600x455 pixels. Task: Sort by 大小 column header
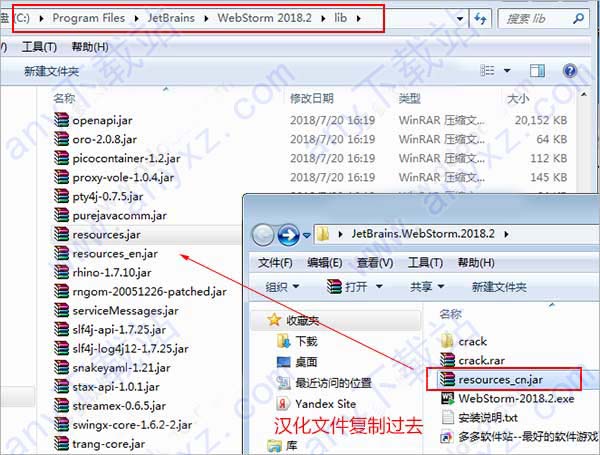point(518,98)
